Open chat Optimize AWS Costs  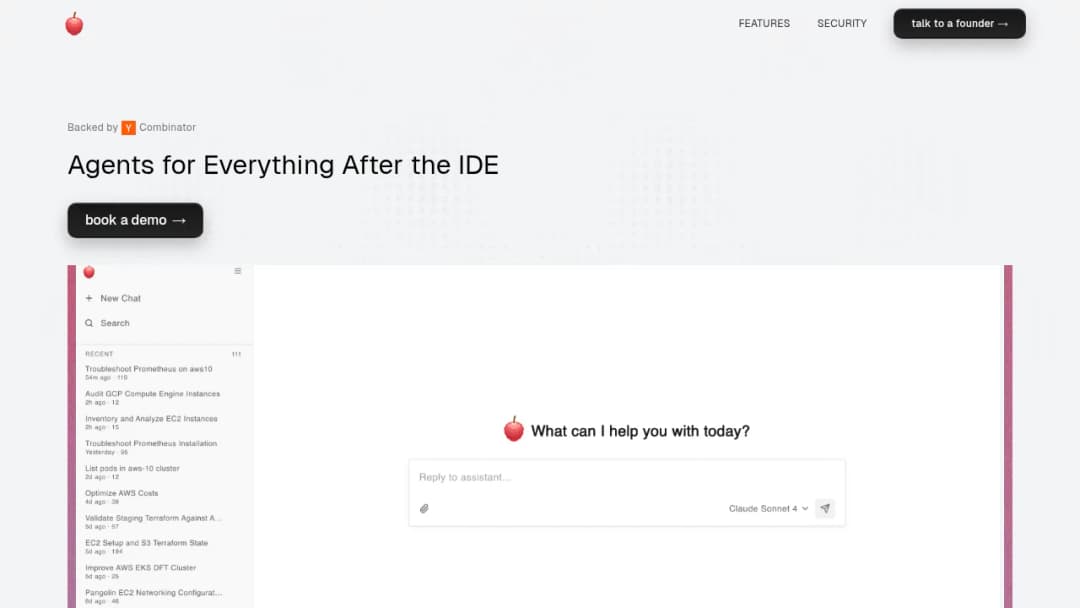click(122, 496)
